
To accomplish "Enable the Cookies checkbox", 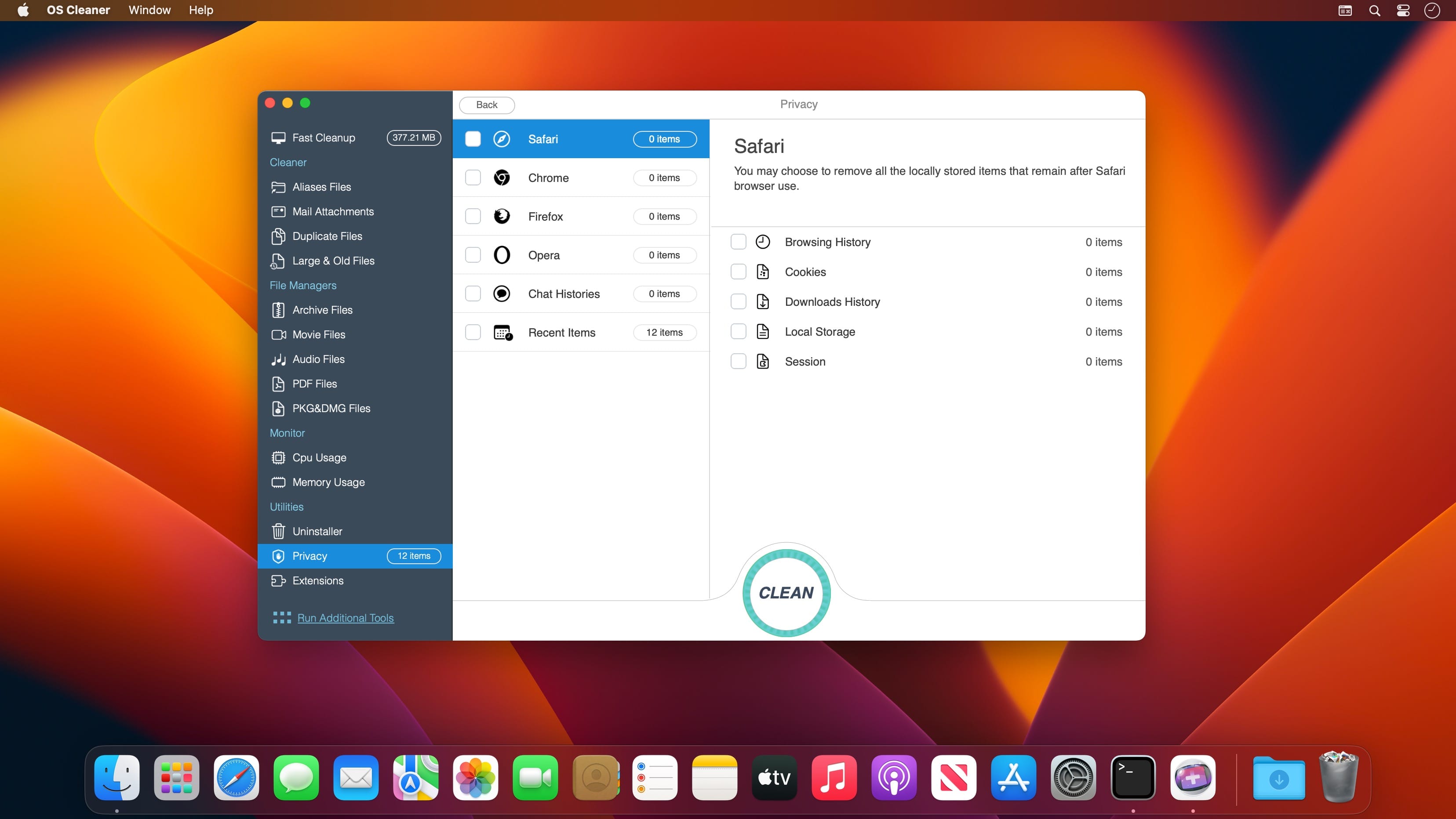I will tap(738, 272).
